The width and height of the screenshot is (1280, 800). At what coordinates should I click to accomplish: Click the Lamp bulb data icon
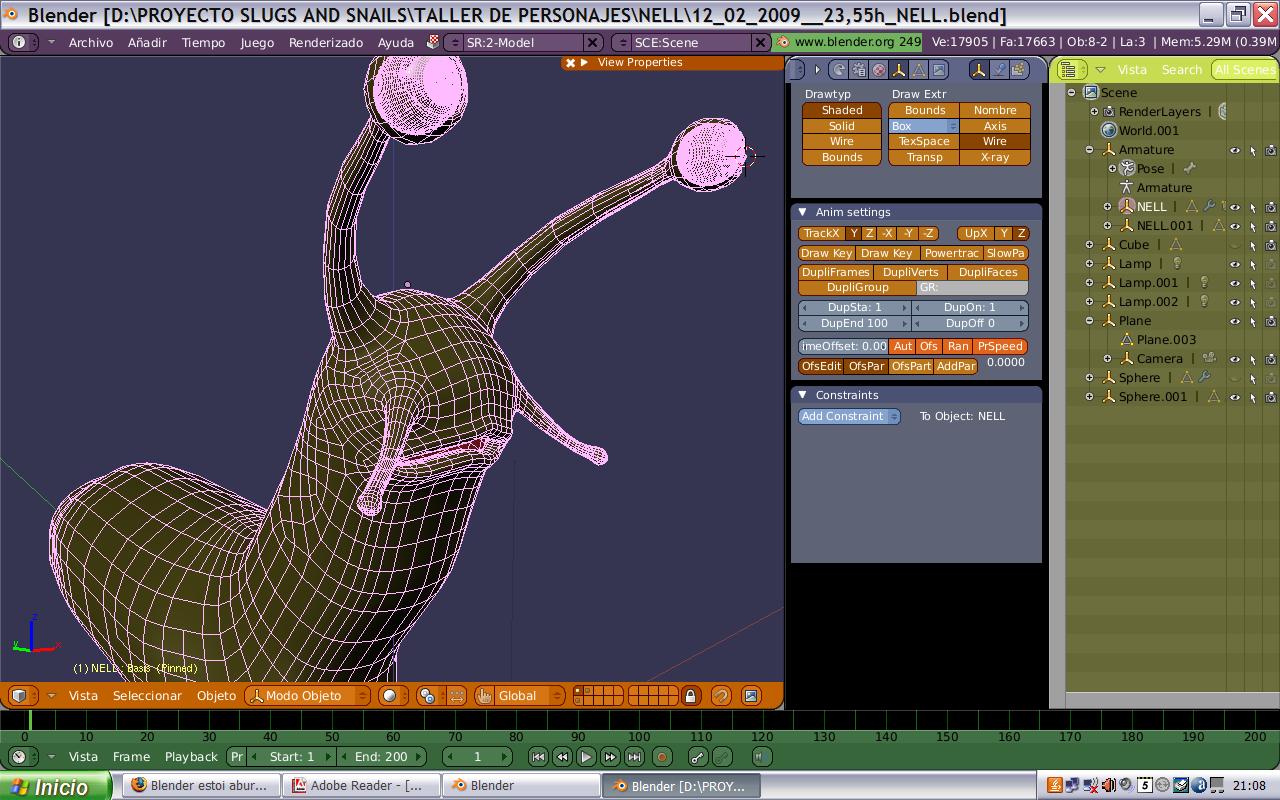(1177, 264)
